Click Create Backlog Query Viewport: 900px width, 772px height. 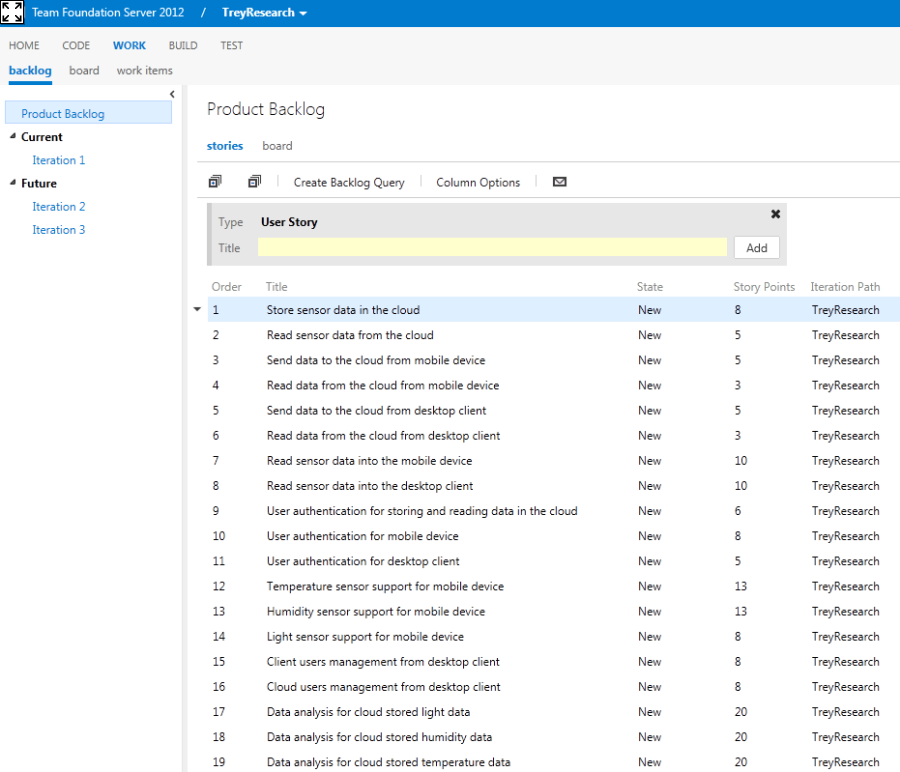click(x=348, y=183)
